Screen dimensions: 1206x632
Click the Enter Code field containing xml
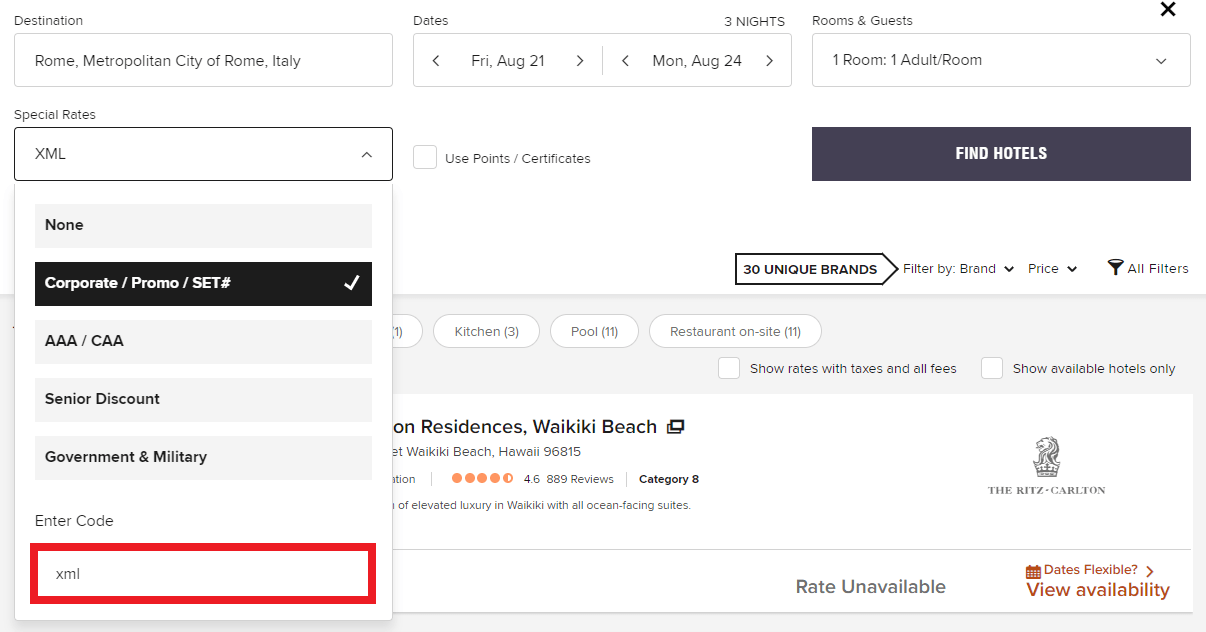(x=203, y=574)
